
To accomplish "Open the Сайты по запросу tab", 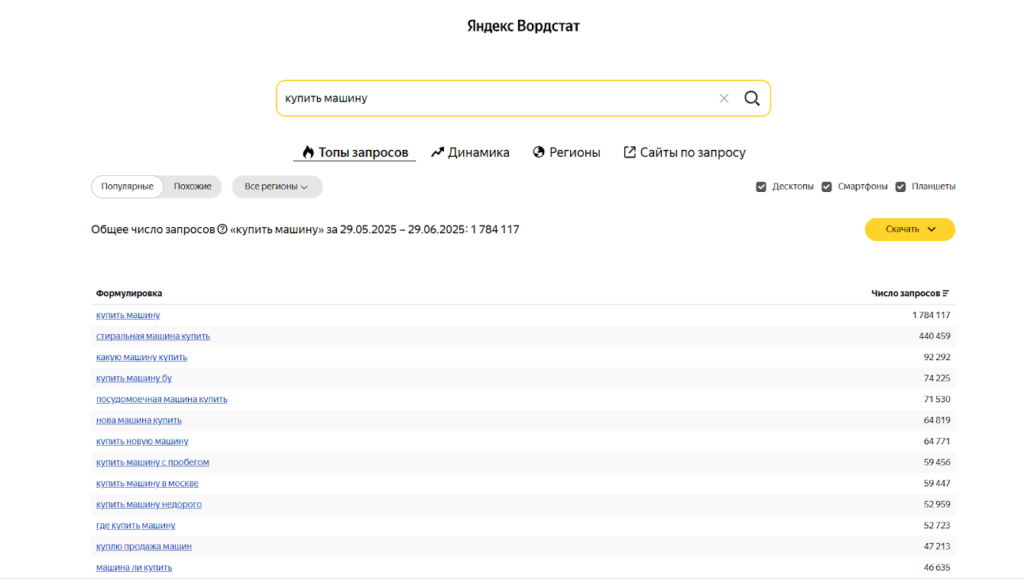I will 684,152.
